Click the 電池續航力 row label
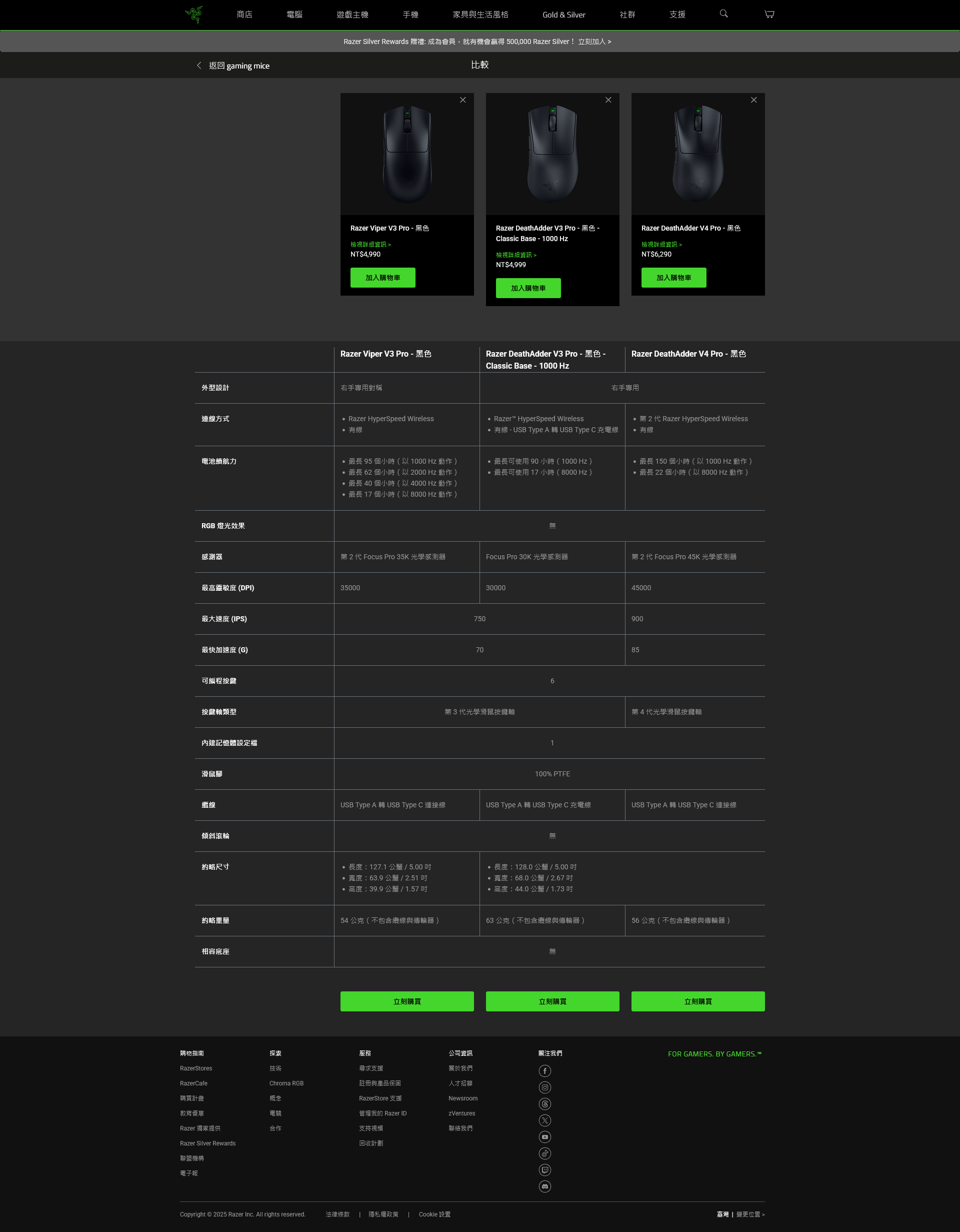The image size is (960, 1232). [218, 461]
